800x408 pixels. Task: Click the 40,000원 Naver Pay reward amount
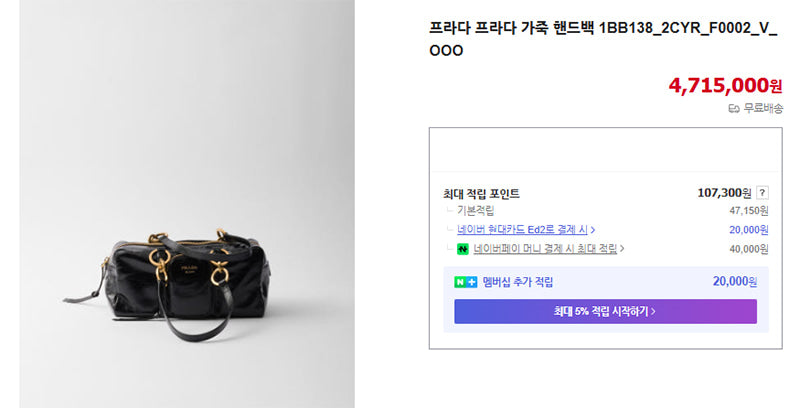pyautogui.click(x=748, y=249)
